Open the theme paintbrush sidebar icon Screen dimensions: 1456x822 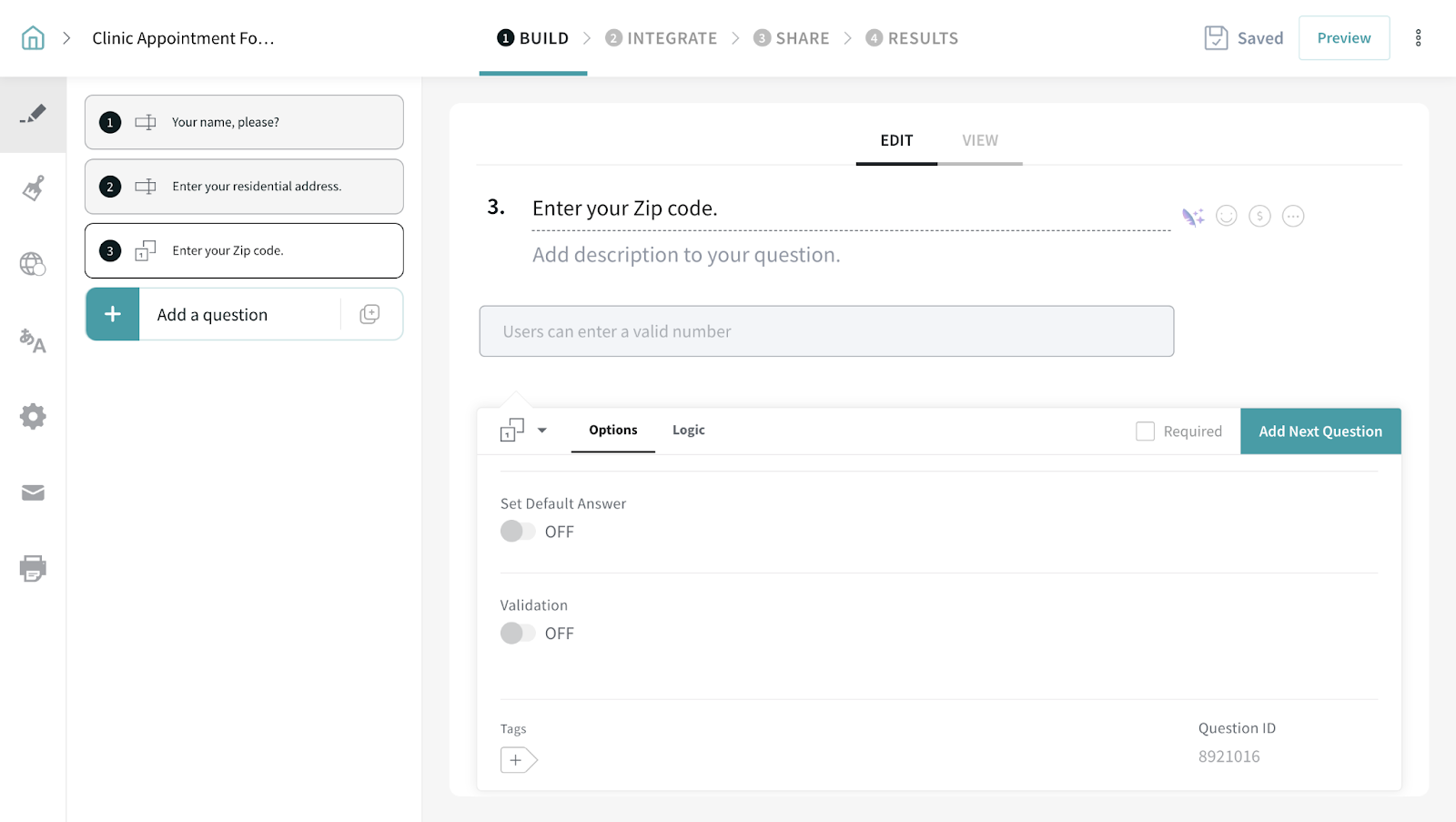33,188
